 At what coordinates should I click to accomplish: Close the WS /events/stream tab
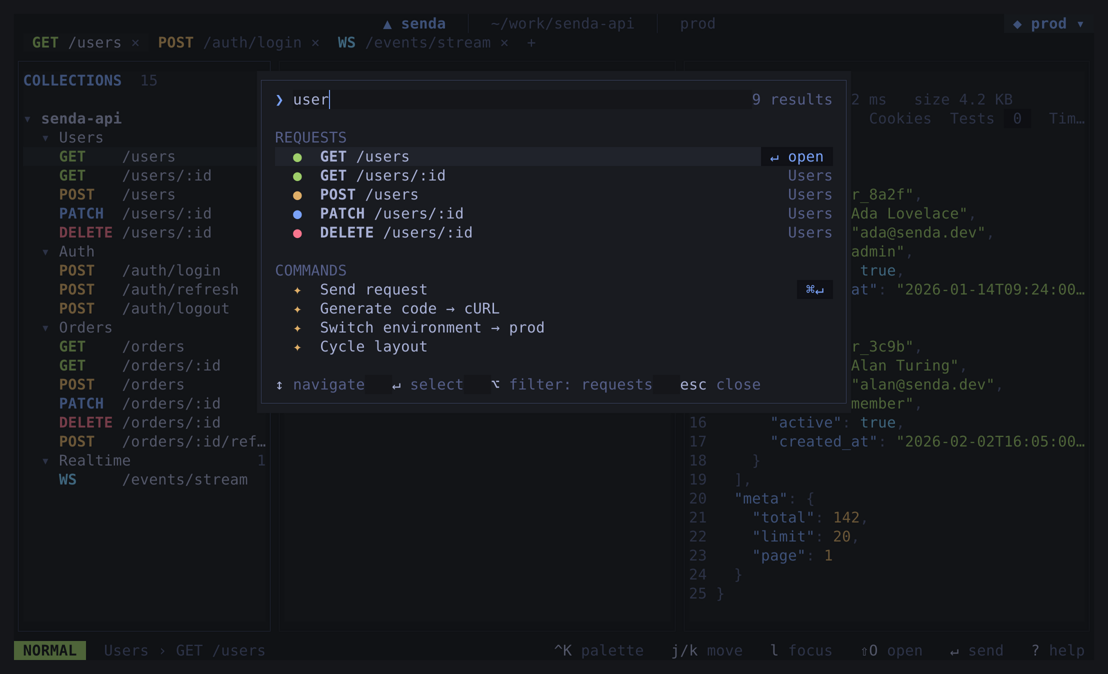point(505,43)
